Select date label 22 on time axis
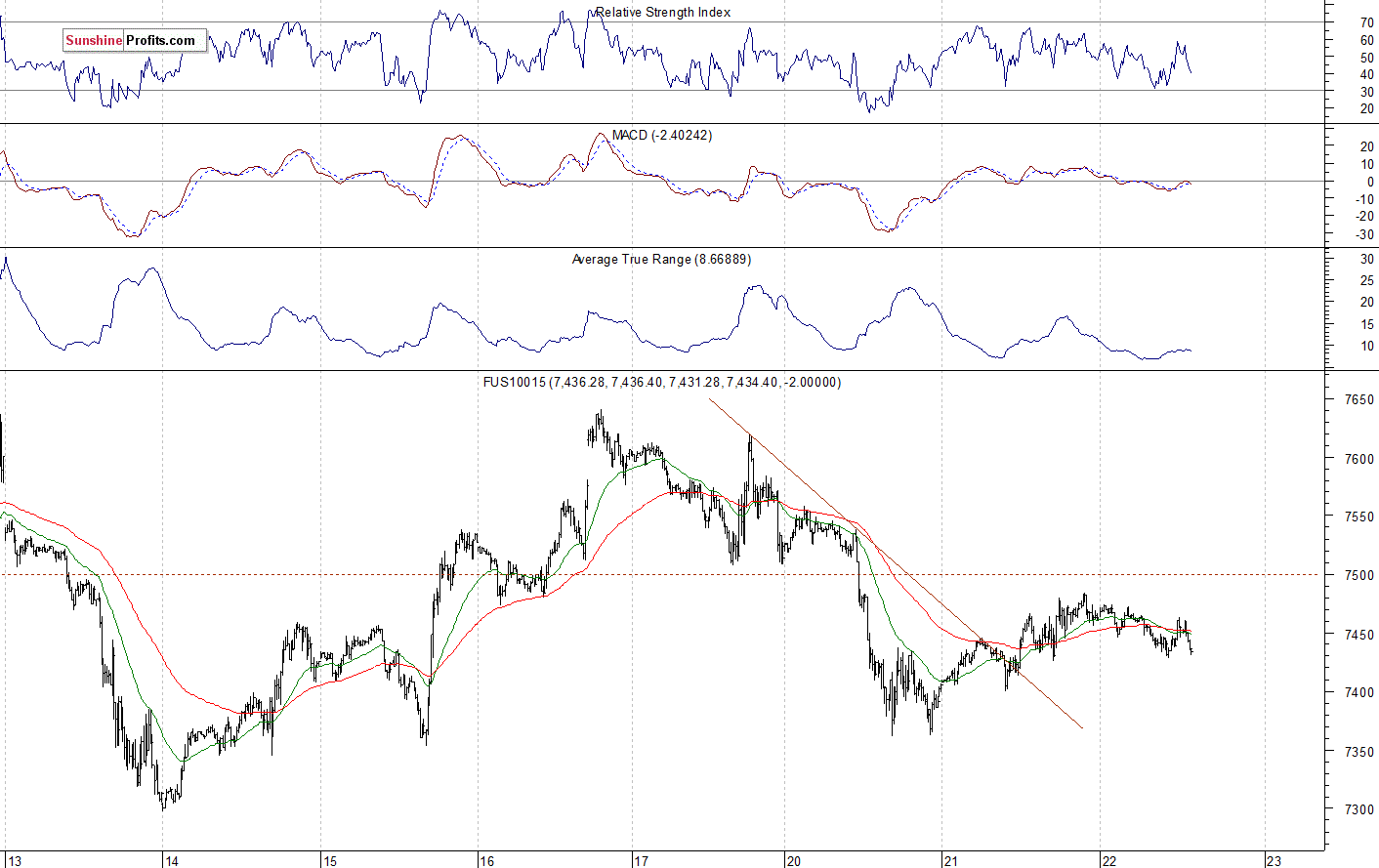1379x868 pixels. 1108,860
